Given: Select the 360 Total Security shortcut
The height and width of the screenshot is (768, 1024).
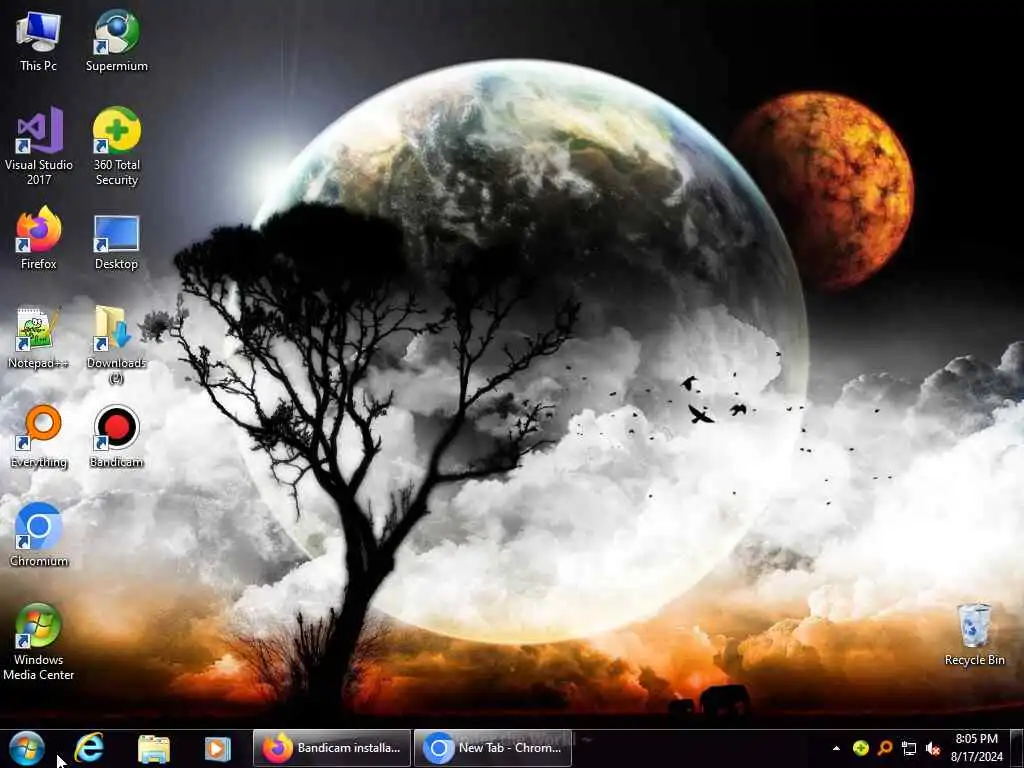Looking at the screenshot, I should (116, 146).
